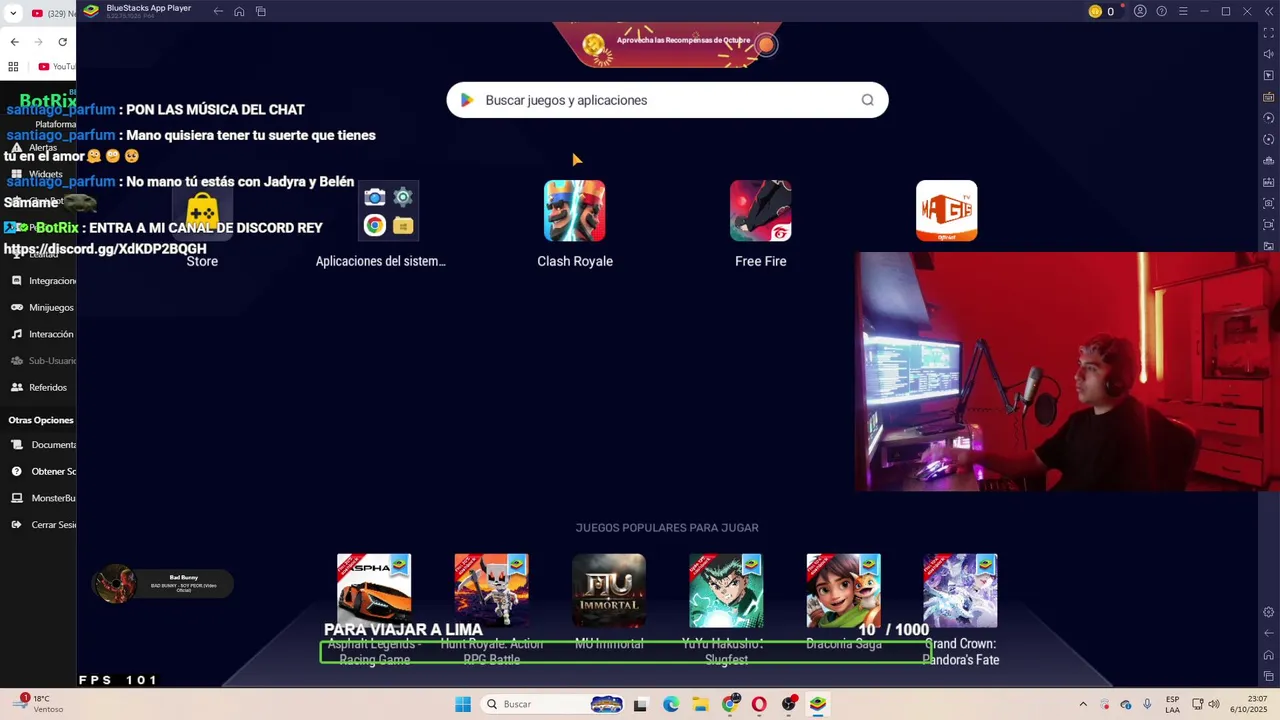The width and height of the screenshot is (1280, 720).
Task: Open Opera browser from the taskbar
Action: (759, 704)
